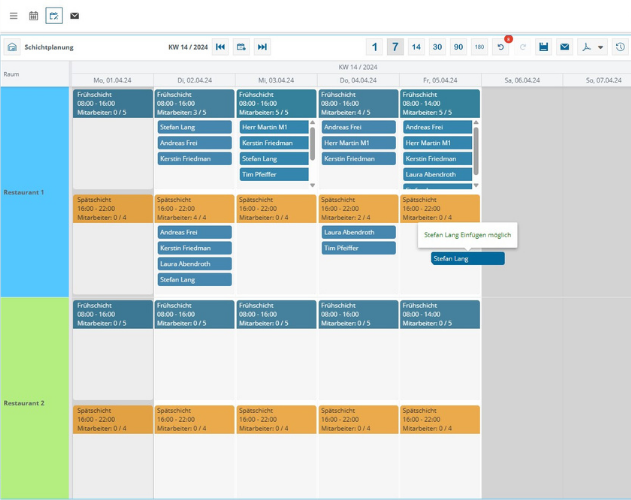Send plan by email from toolbar

pos(564,47)
